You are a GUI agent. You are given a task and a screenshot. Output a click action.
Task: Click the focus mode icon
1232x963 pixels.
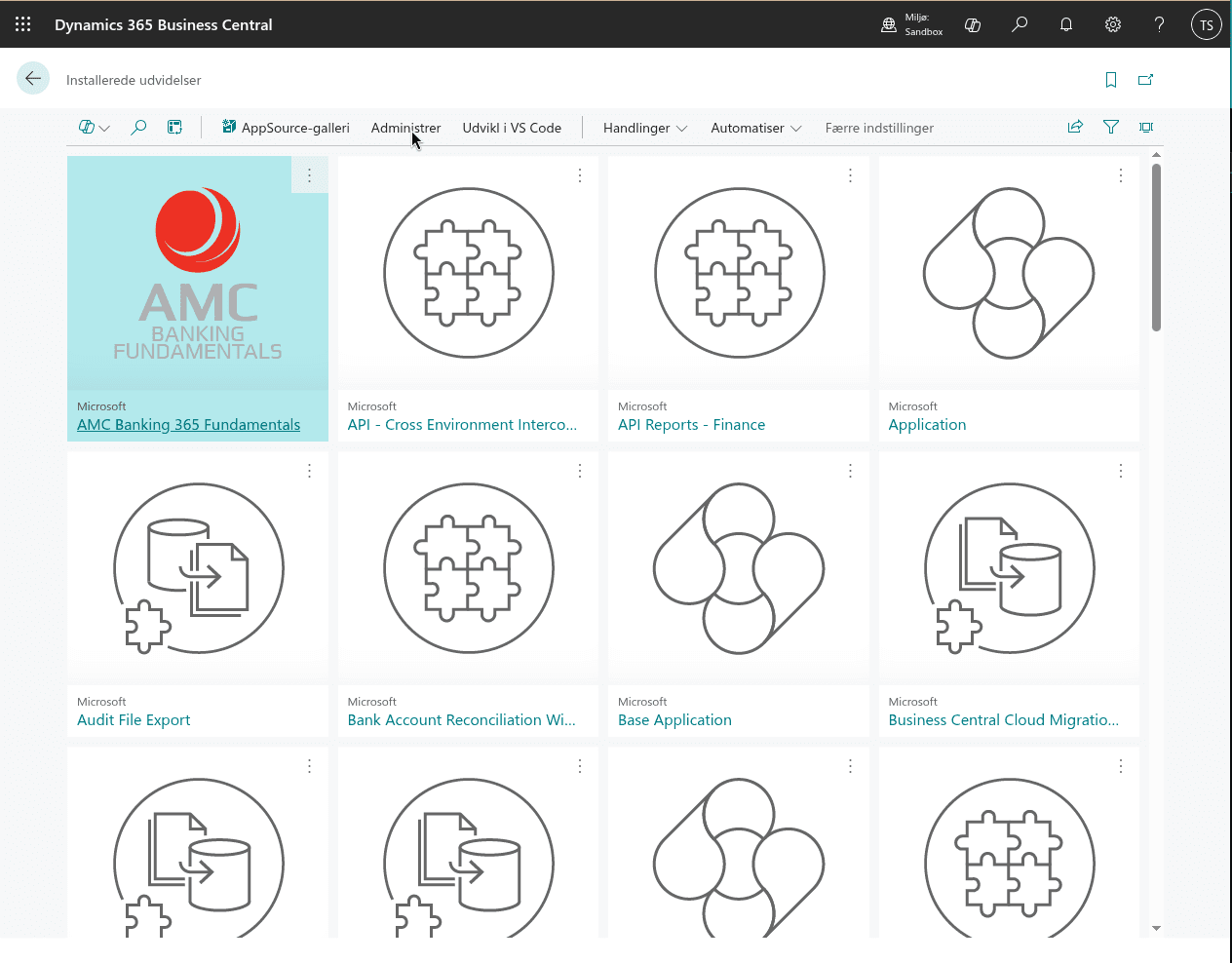point(1146,127)
